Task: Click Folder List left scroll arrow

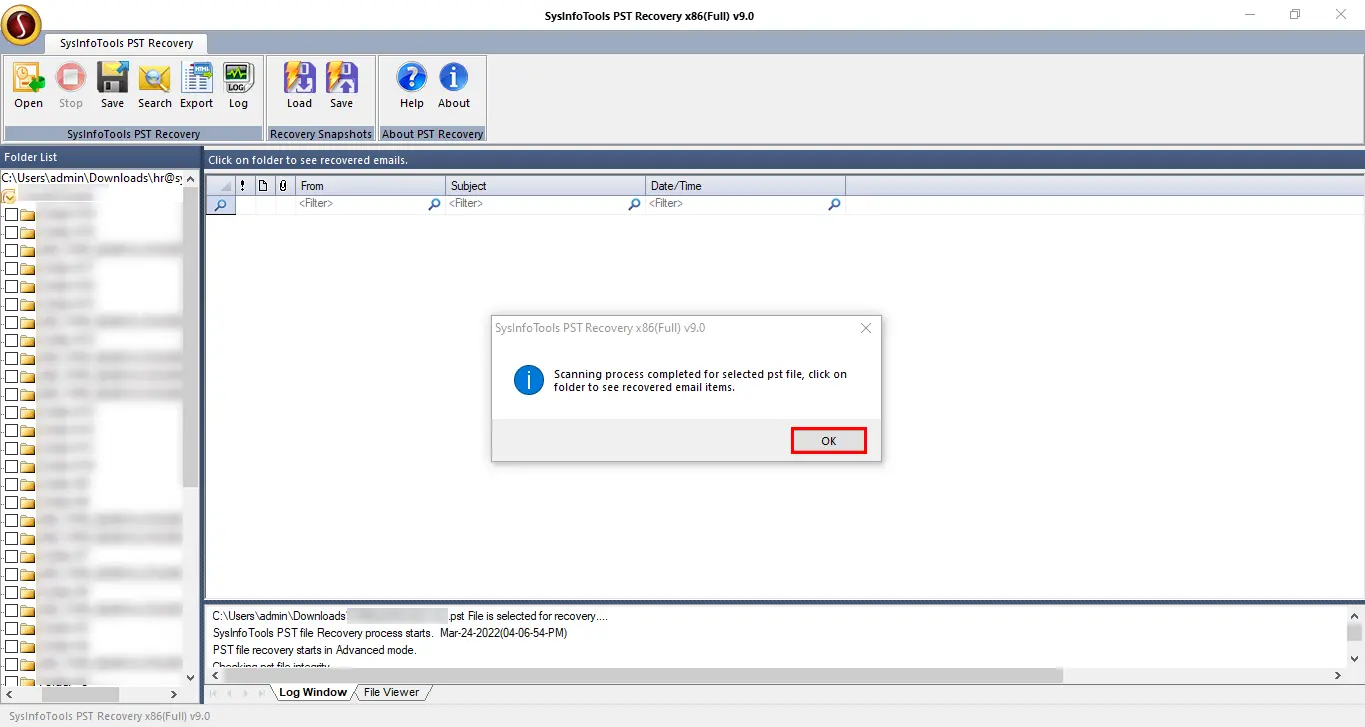Action: pos(8,694)
